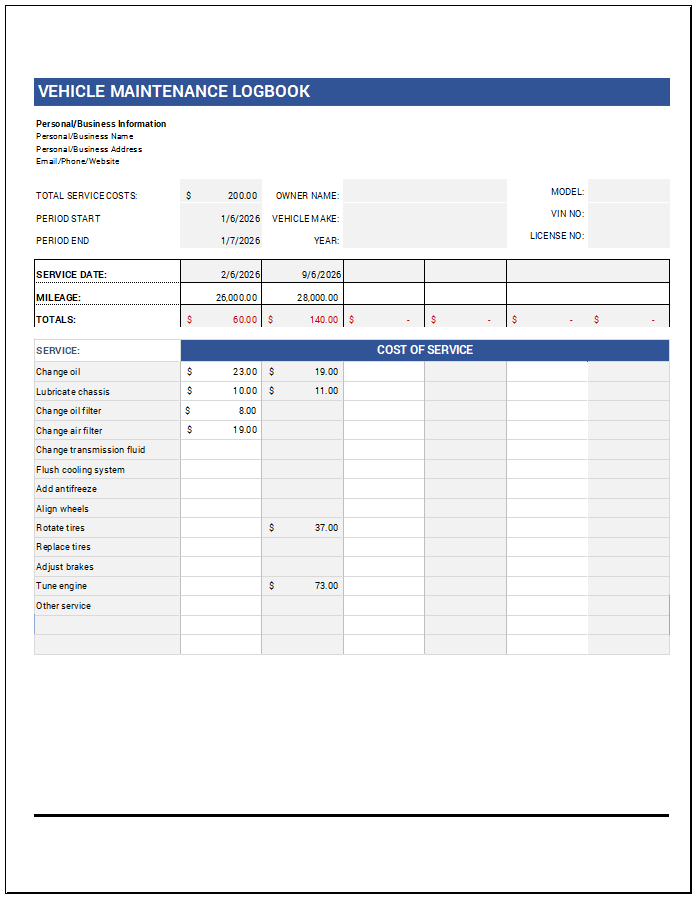Select the SERVICE DATE row label
The width and height of the screenshot is (698, 898).
[x=71, y=275]
